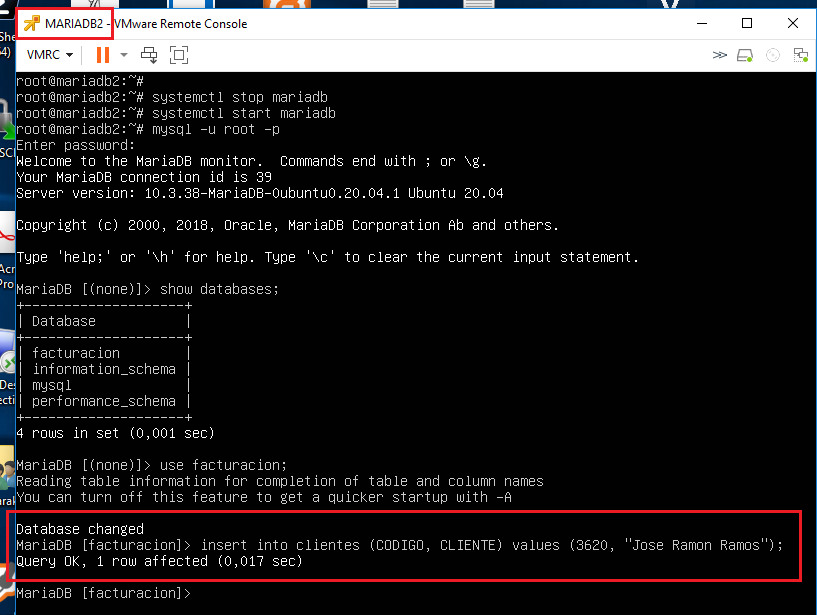The height and width of the screenshot is (615, 817).
Task: Close the VMware Remote Console window
Action: coord(792,23)
